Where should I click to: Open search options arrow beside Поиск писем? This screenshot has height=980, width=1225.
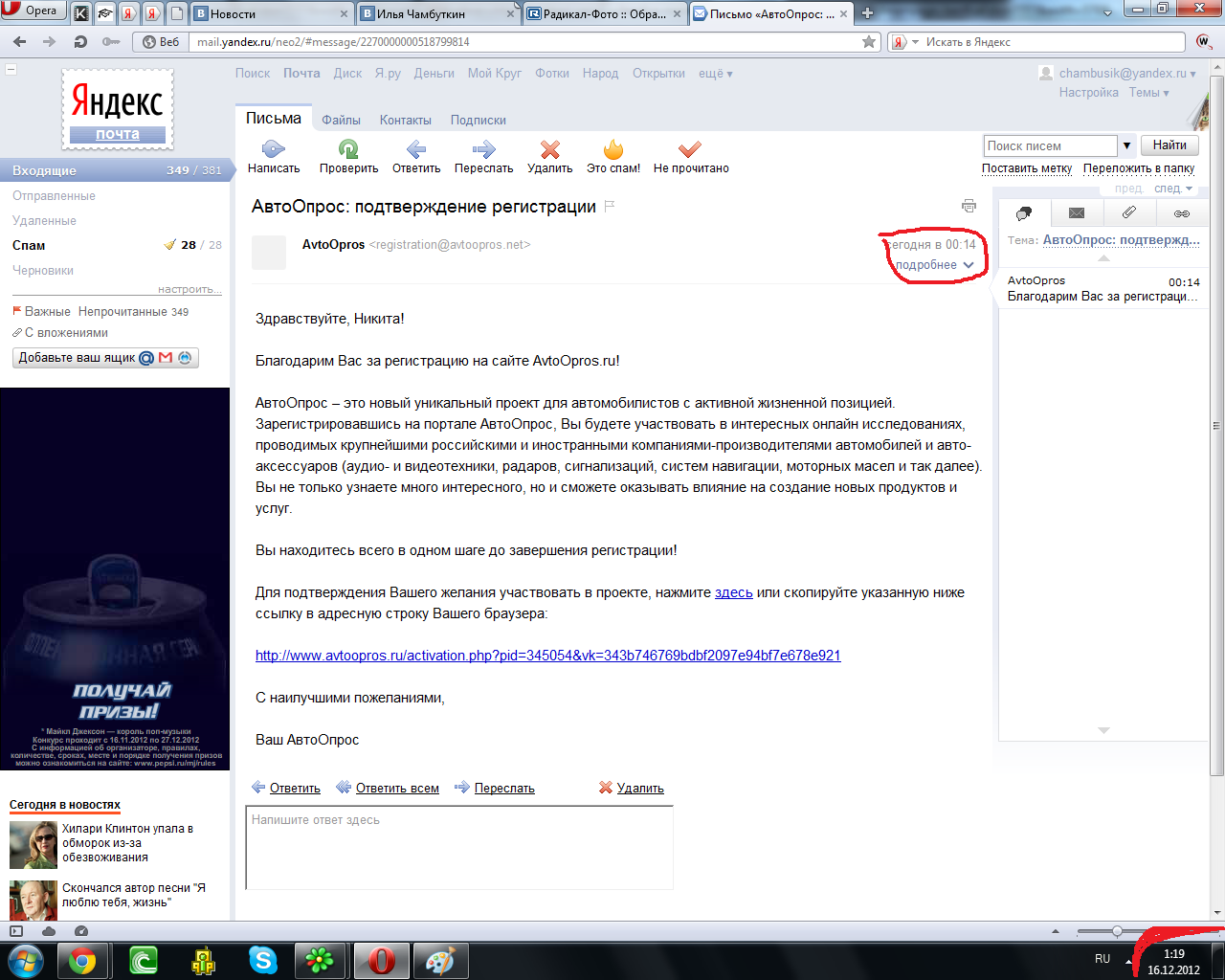coord(1127,145)
